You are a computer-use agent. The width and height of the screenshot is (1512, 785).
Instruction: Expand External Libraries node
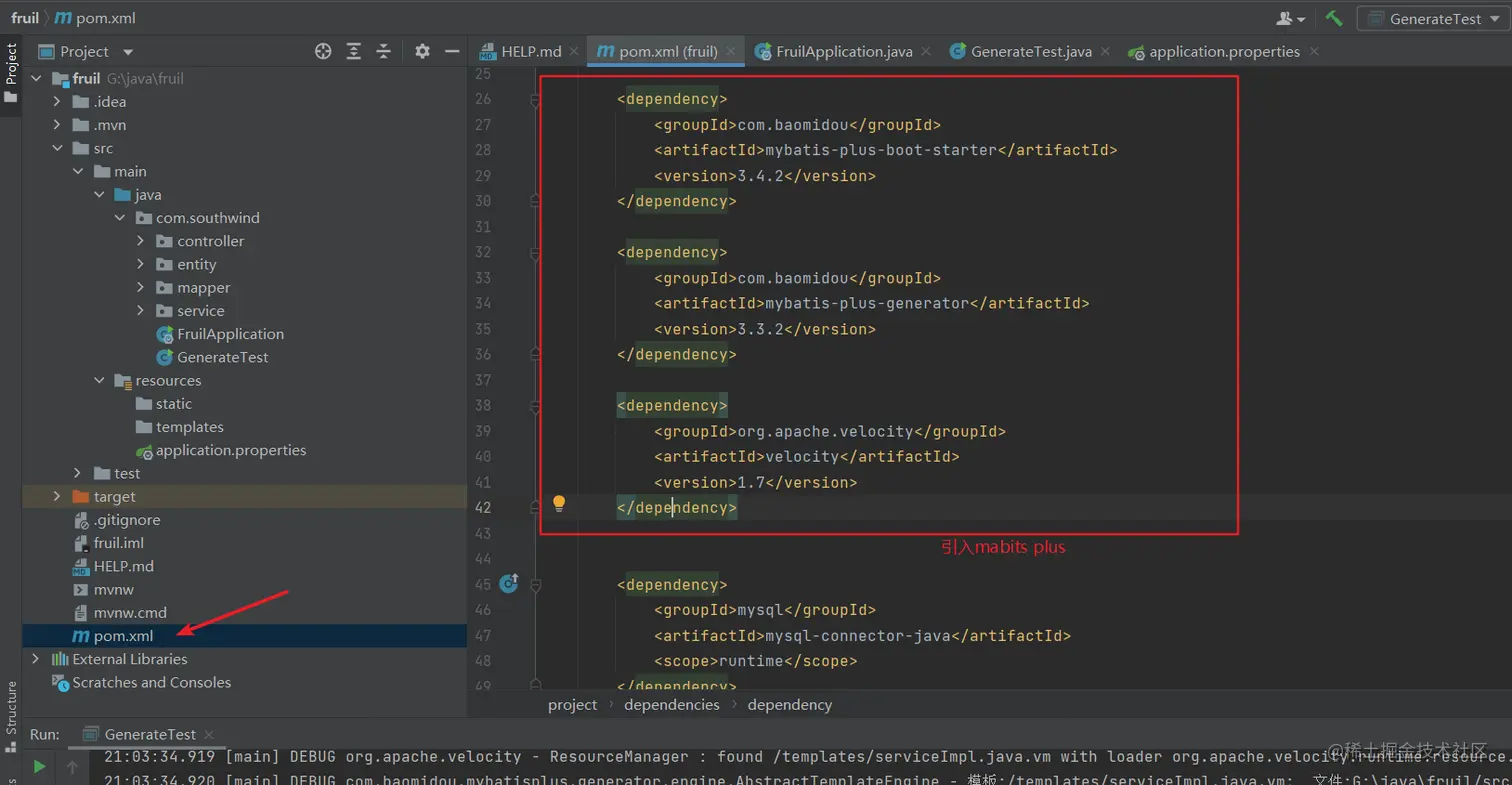click(37, 659)
